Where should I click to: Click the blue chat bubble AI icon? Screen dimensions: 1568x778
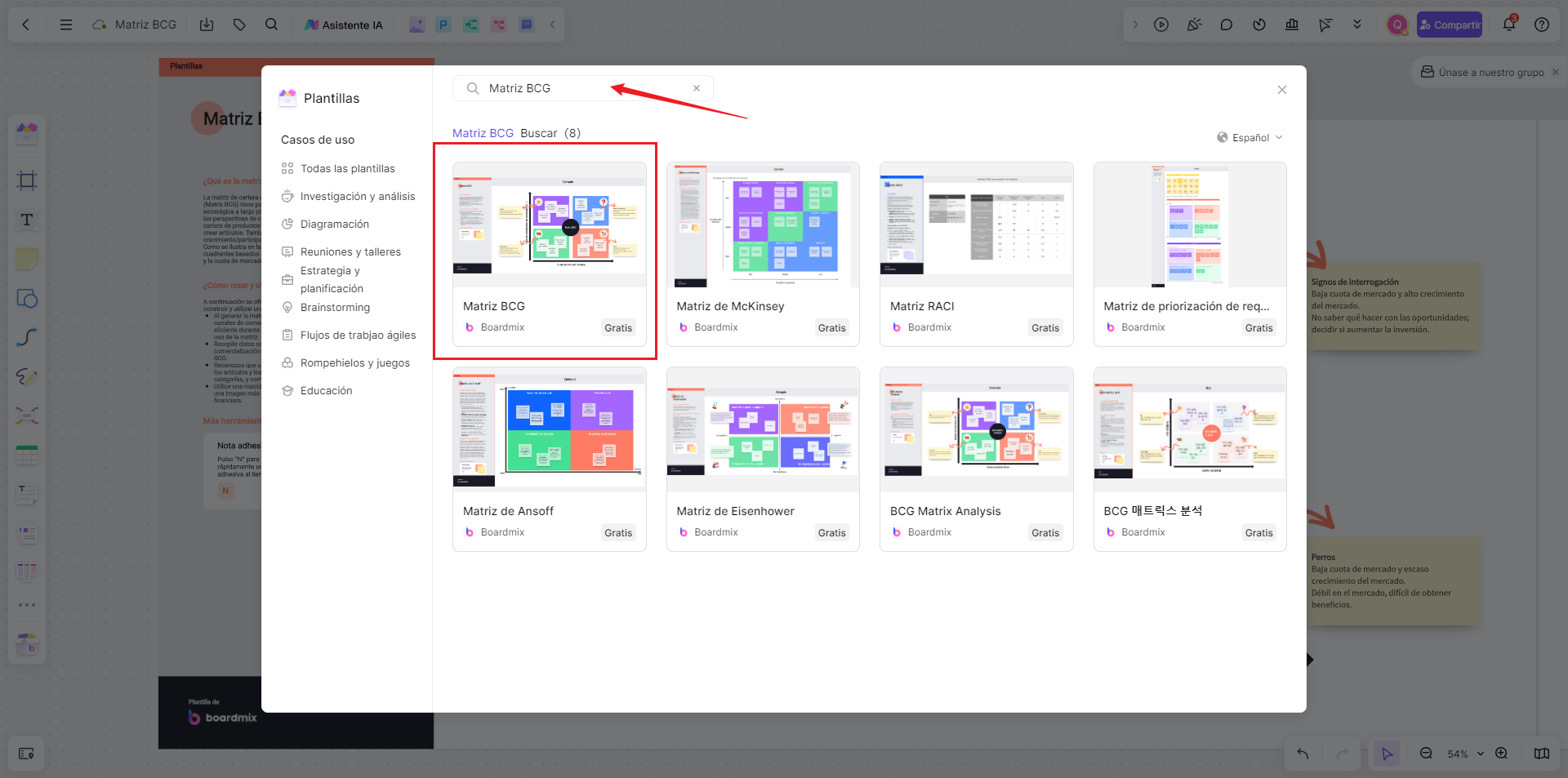(527, 25)
